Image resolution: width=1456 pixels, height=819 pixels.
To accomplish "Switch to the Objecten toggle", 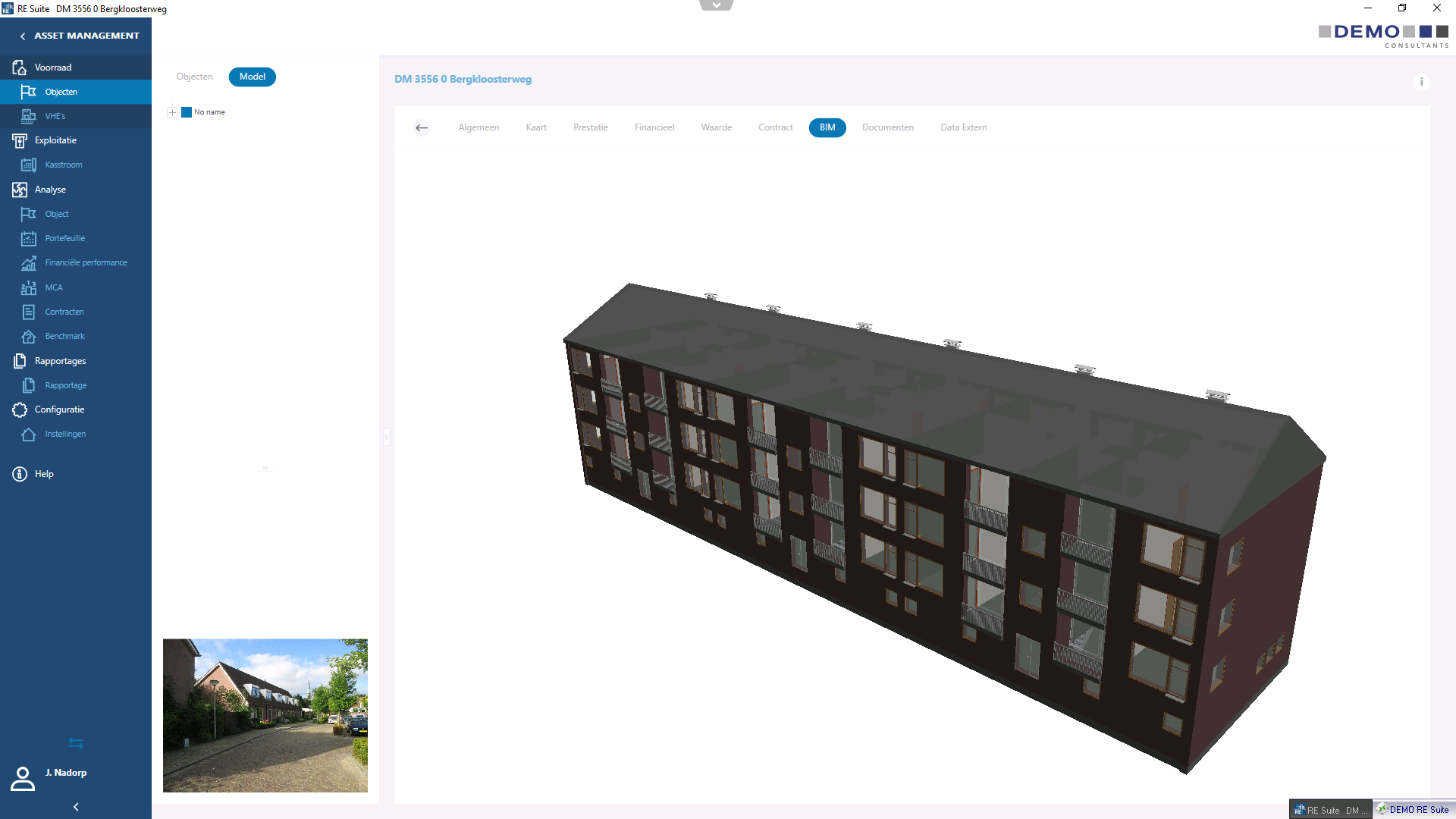I will point(194,77).
